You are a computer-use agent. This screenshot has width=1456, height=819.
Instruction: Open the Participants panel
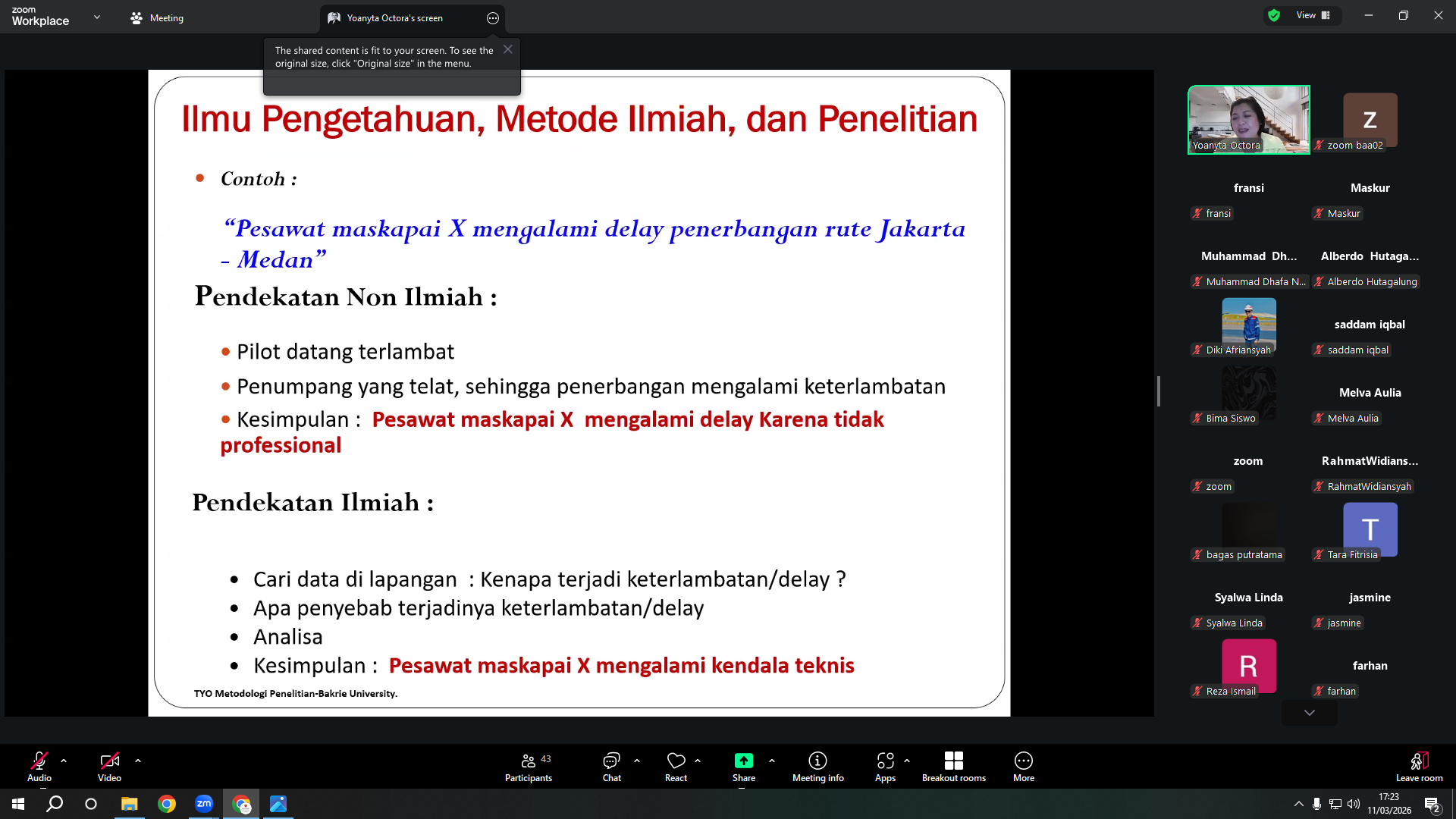pyautogui.click(x=529, y=766)
